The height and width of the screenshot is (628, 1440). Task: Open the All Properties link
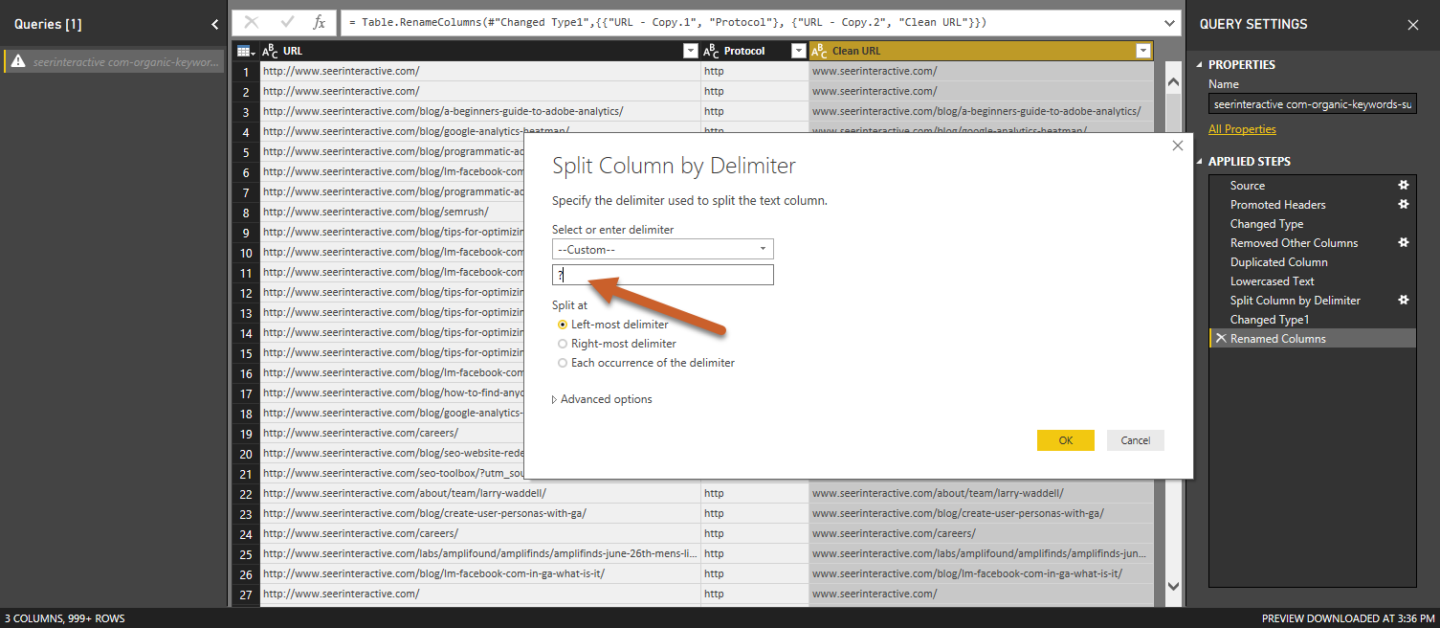[1242, 129]
